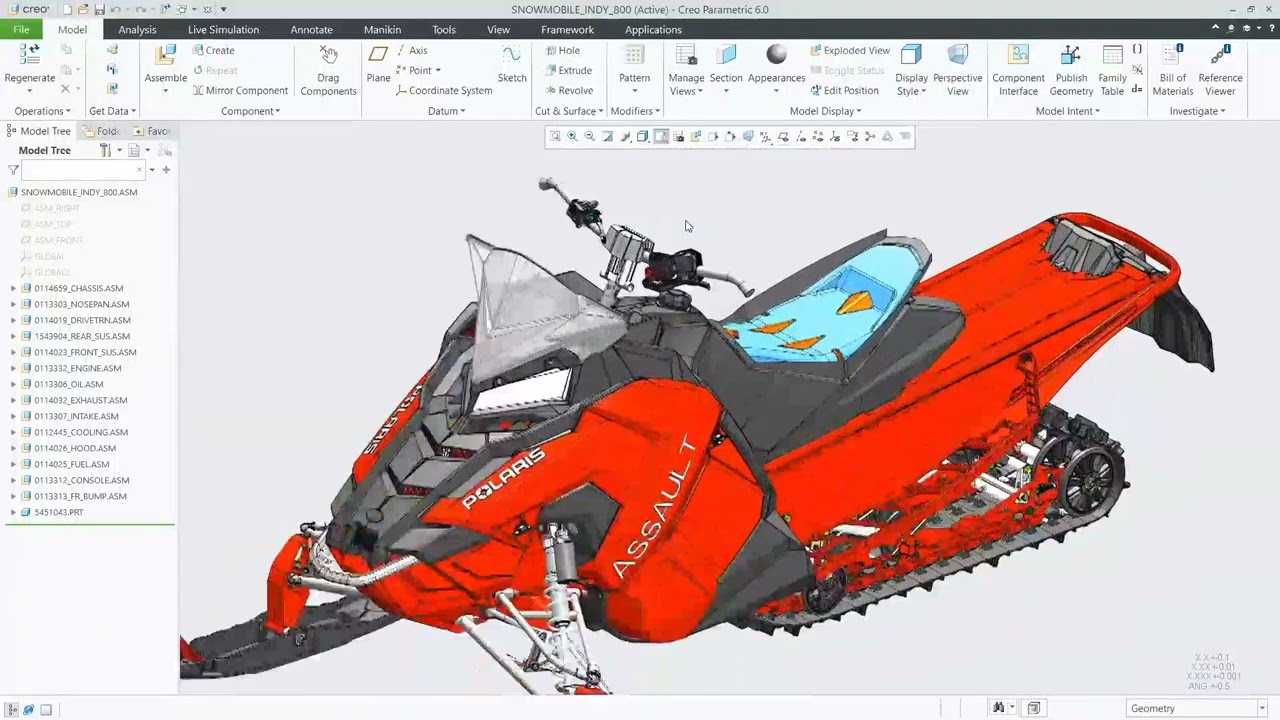This screenshot has height=720, width=1280.
Task: Click the Create component button
Action: 213,50
